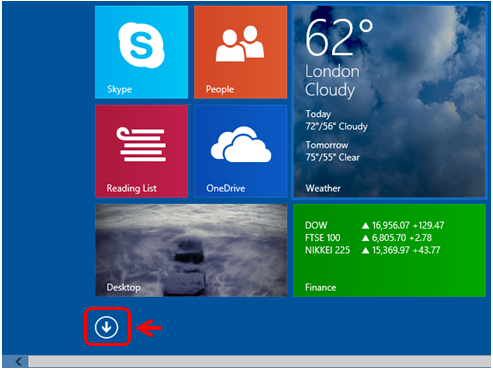Image resolution: width=493 pixels, height=370 pixels.
Task: Open the Desktop tile
Action: coord(191,250)
